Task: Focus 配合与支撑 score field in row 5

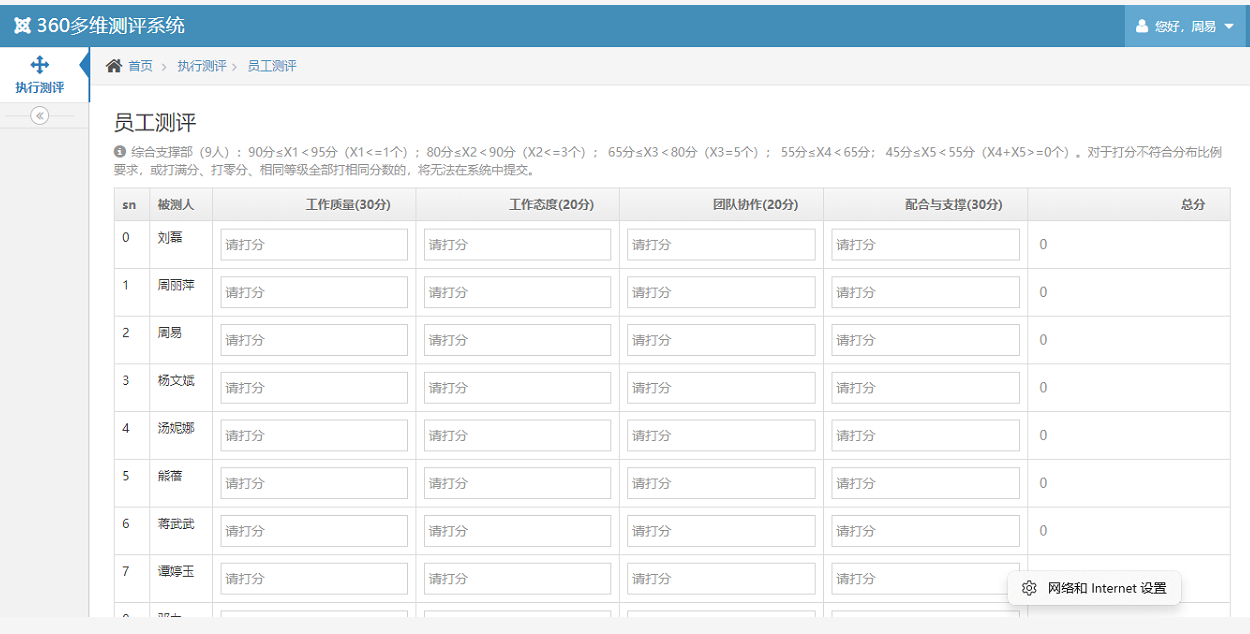Action: 925,483
